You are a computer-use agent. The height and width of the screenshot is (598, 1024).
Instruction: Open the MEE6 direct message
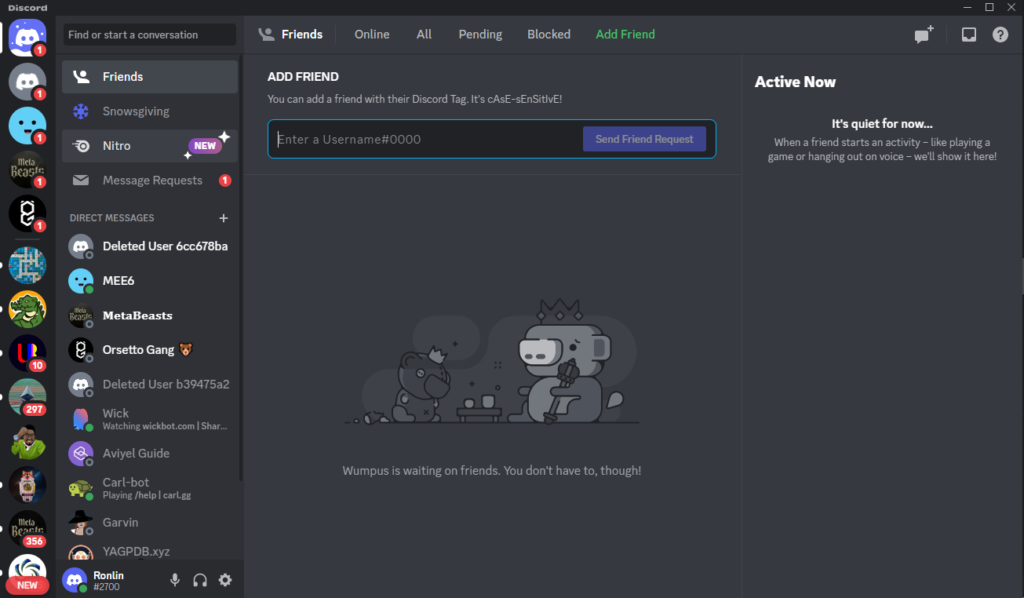pyautogui.click(x=150, y=281)
